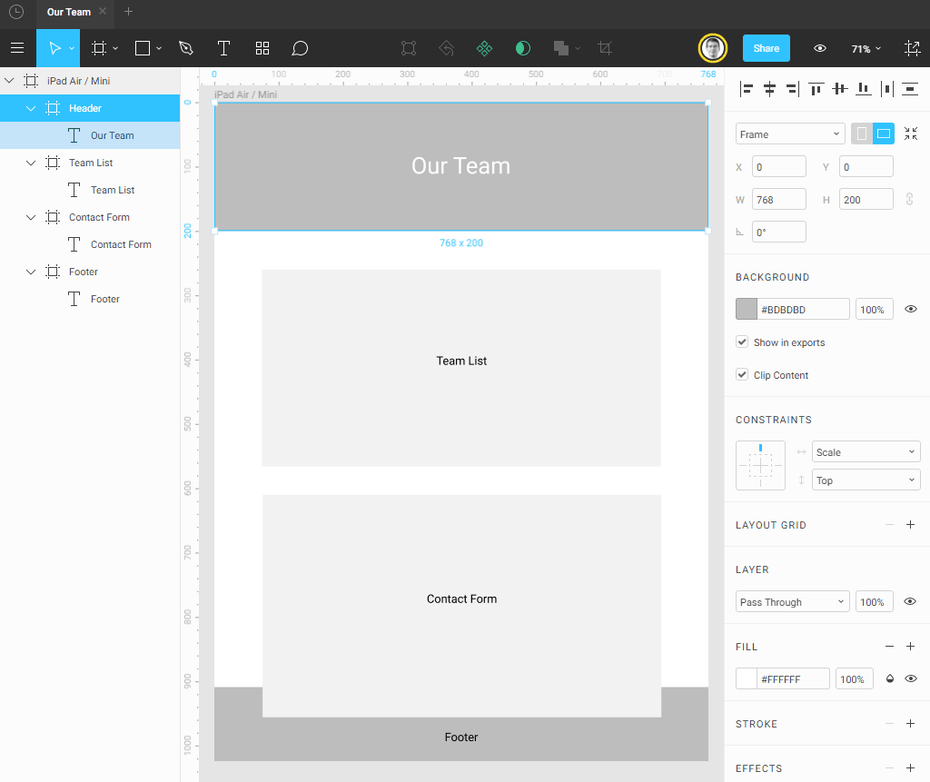Click the background color swatch #BDBDBD
The width and height of the screenshot is (930, 782).
click(x=746, y=310)
